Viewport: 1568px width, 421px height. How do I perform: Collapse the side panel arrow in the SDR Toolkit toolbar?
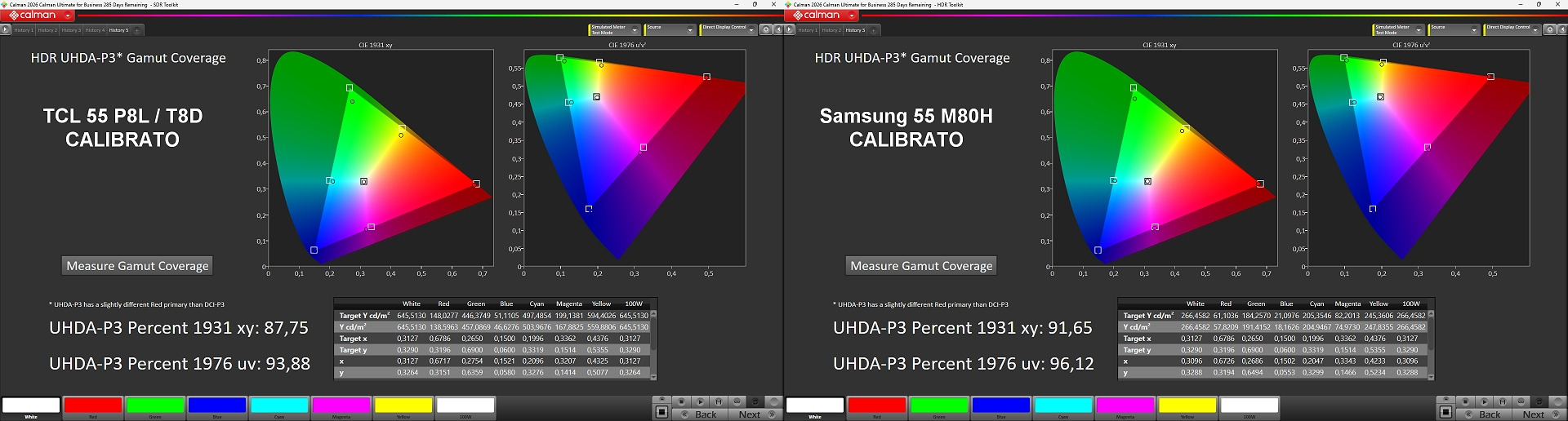[x=778, y=29]
